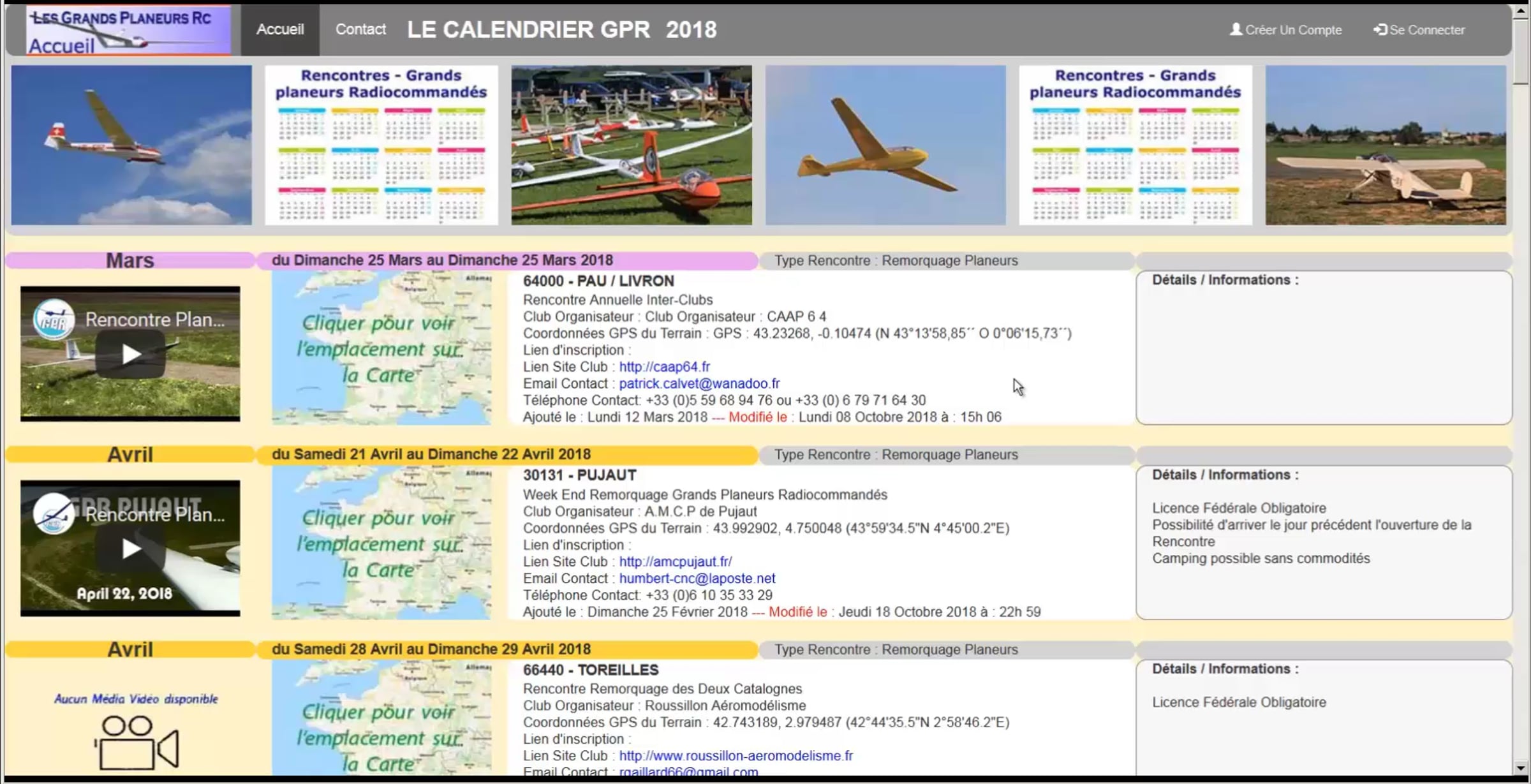Click the Avril header for 28 Avril event
The width and height of the screenshot is (1531, 784).
130,649
